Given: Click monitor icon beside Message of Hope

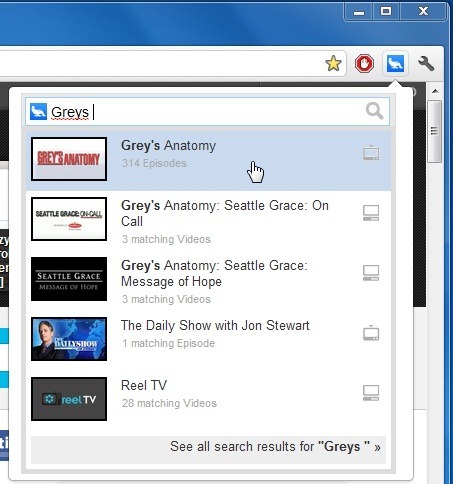Looking at the screenshot, I should 371,273.
